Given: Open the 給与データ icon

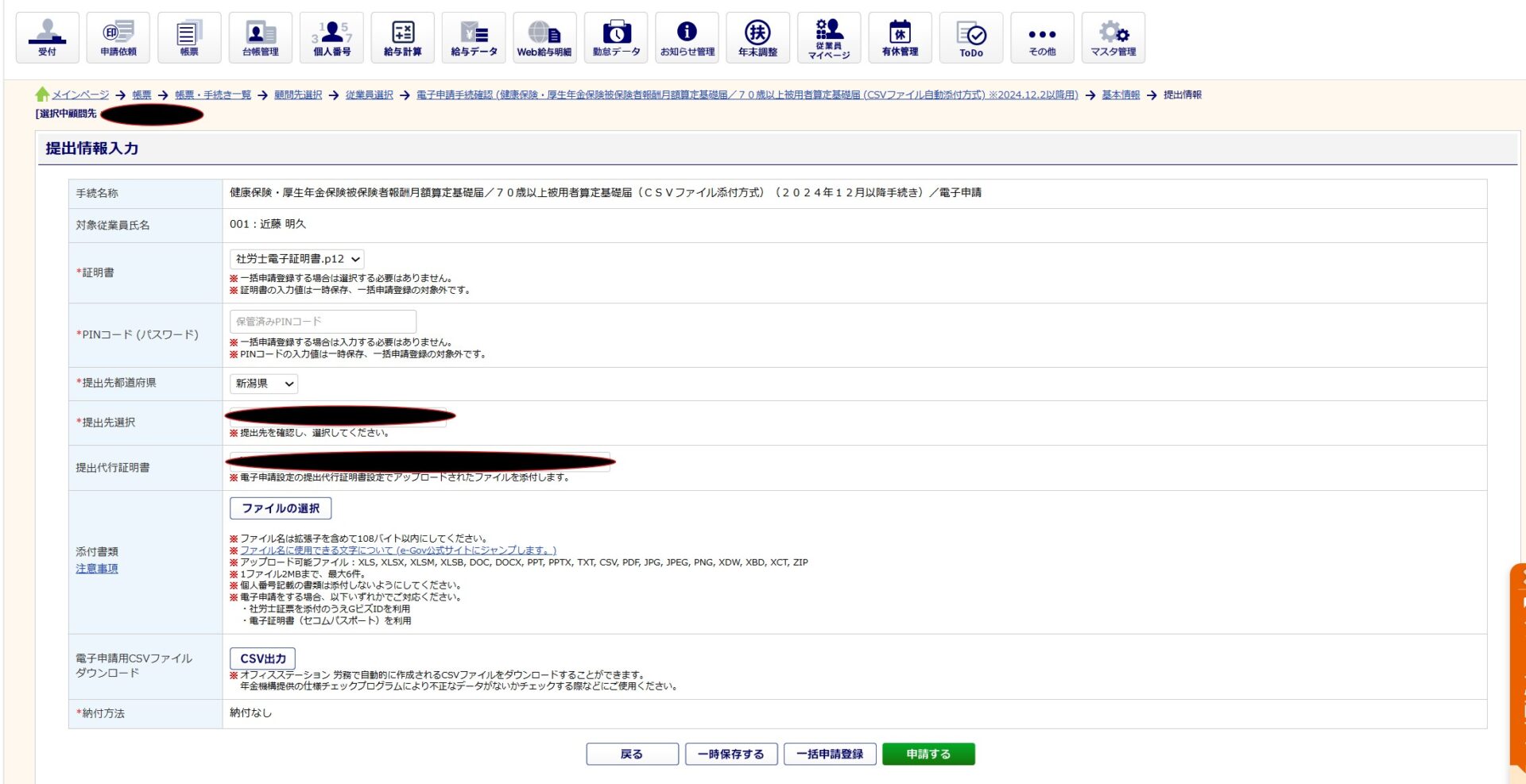Looking at the screenshot, I should tap(474, 37).
